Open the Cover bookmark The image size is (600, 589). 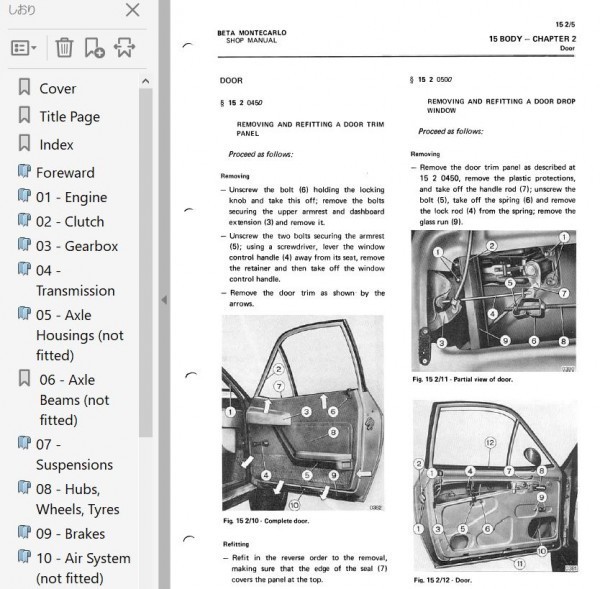coord(57,89)
